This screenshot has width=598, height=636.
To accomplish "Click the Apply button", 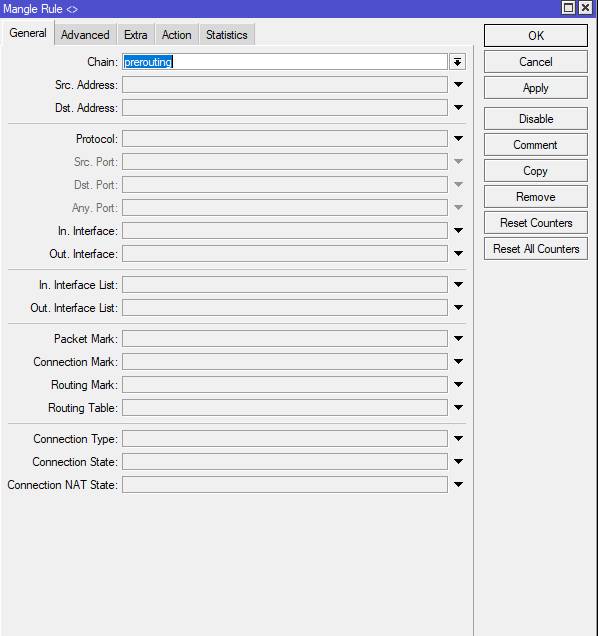I will coord(536,88).
